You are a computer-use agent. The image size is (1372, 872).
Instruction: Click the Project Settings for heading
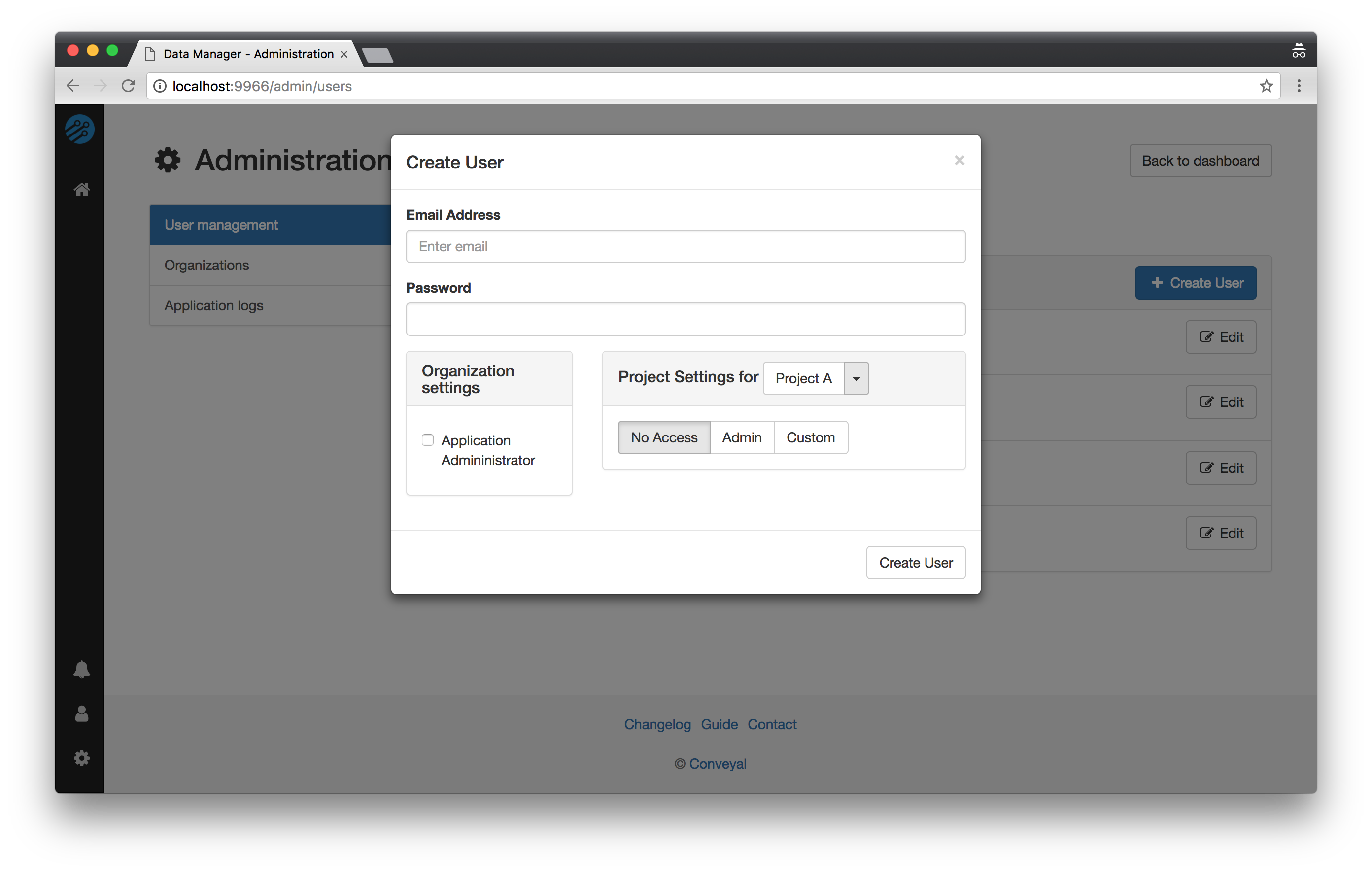point(688,377)
